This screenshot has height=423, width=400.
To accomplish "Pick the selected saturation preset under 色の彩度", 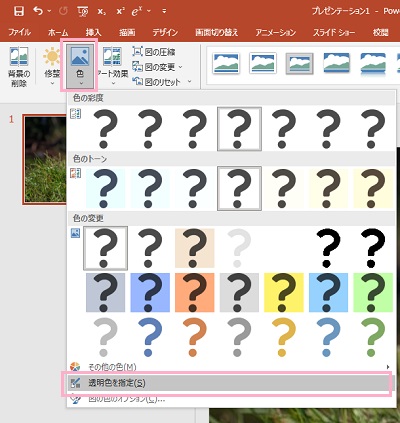I will (x=239, y=129).
